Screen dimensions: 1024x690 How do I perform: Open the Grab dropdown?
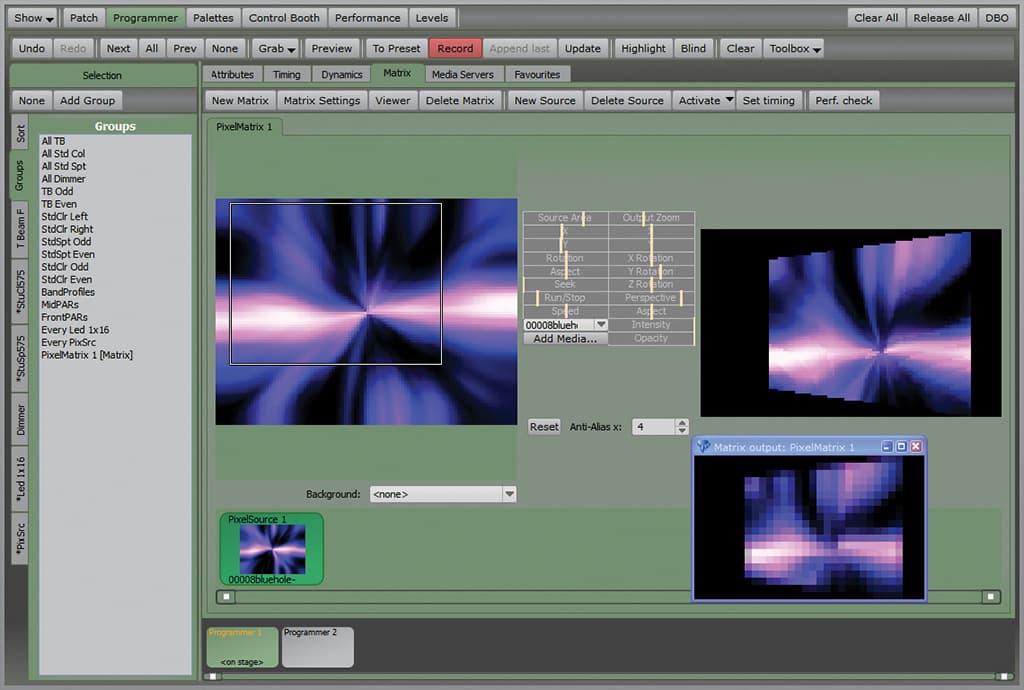tap(276, 48)
